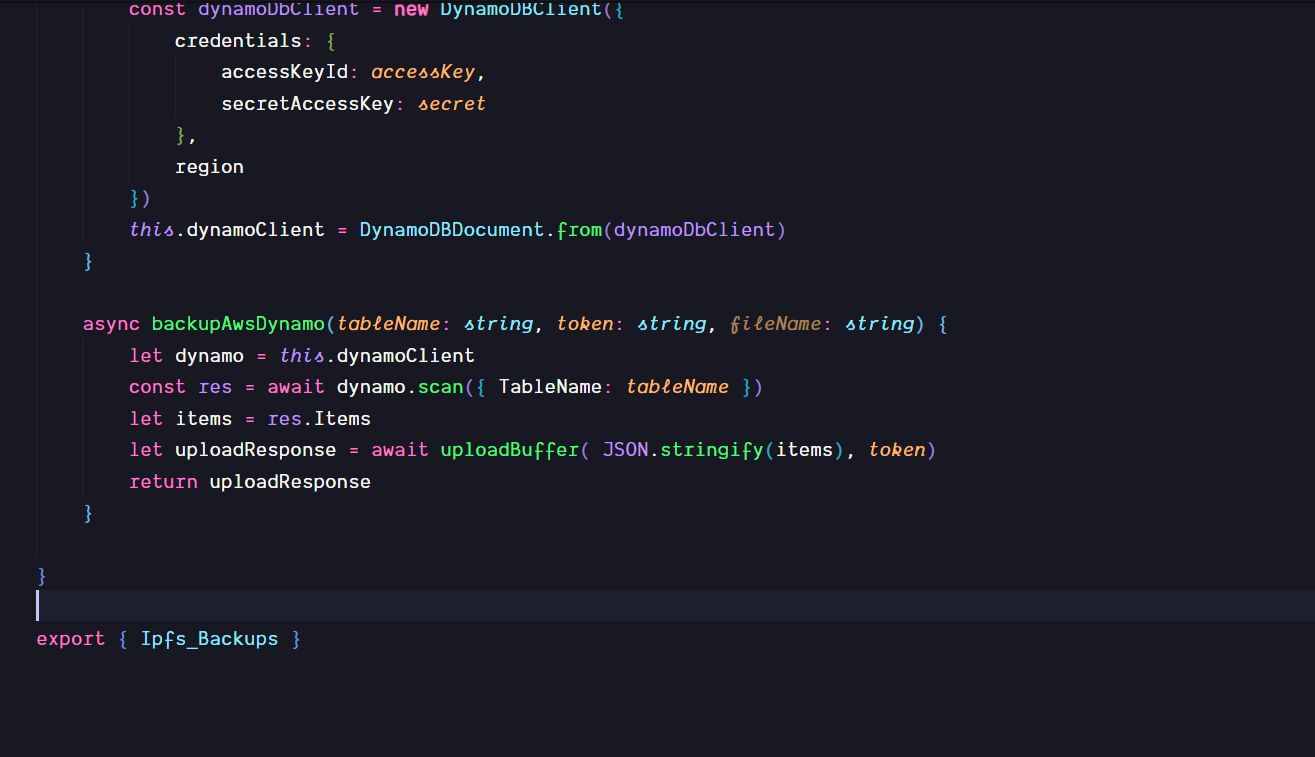Click 'backupAwsDynamo' method name
This screenshot has width=1315, height=757.
[238, 324]
